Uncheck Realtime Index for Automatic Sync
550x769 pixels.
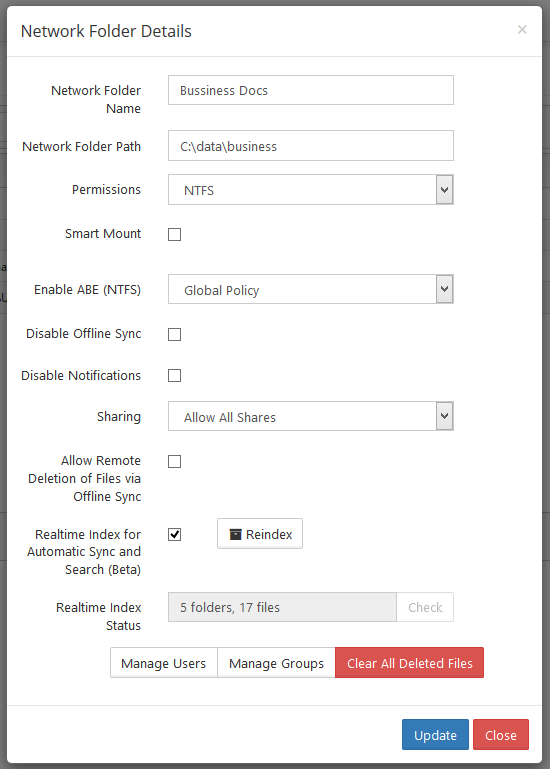(174, 534)
